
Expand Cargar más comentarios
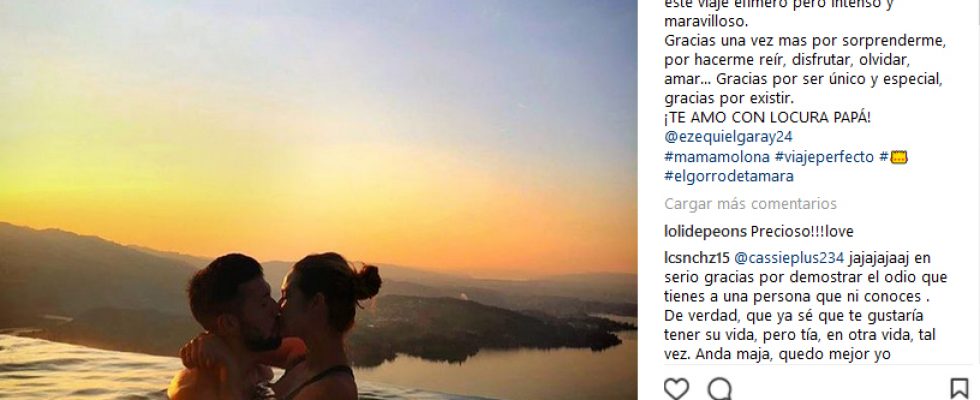tap(750, 204)
